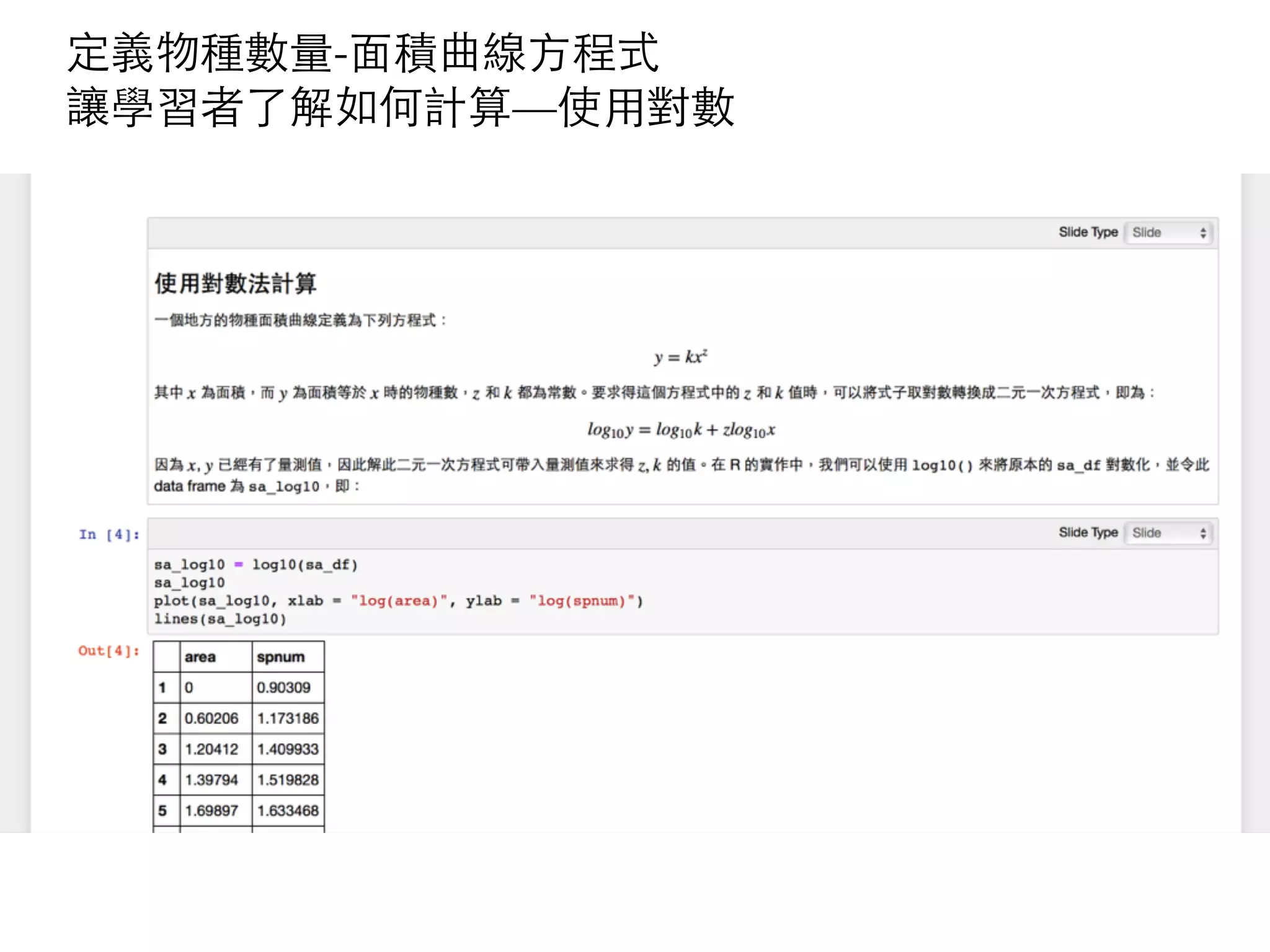This screenshot has height=952, width=1270.
Task: Open Slide Type dropdown of markdown cell
Action: click(x=1168, y=232)
